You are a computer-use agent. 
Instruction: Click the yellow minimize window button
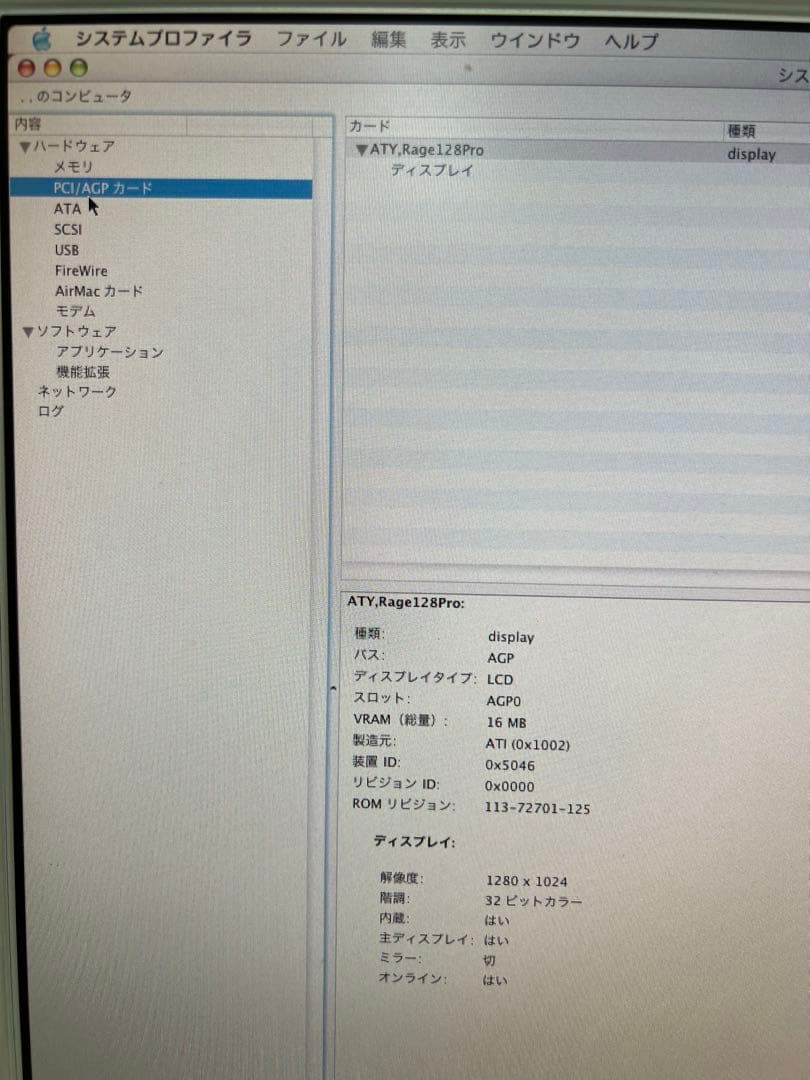[x=52, y=69]
